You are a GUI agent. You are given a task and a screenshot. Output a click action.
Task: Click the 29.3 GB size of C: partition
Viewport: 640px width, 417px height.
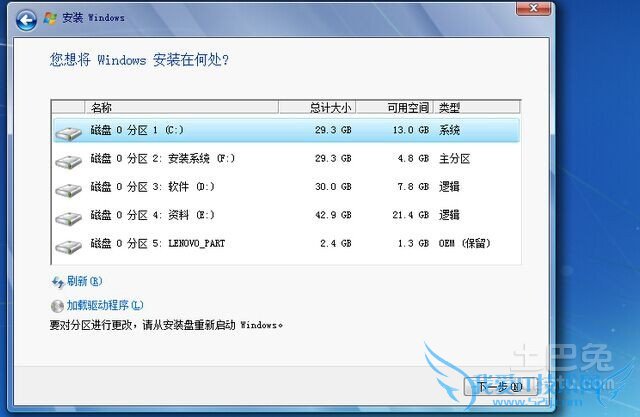333,130
